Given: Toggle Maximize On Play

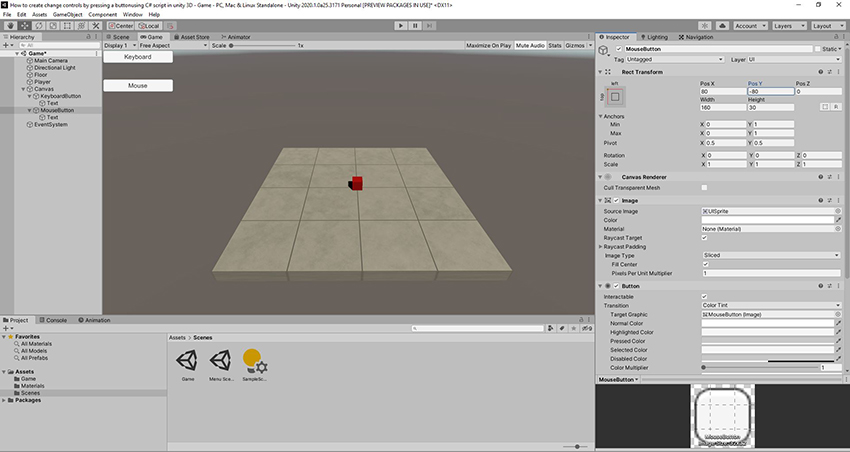Looking at the screenshot, I should (x=488, y=46).
